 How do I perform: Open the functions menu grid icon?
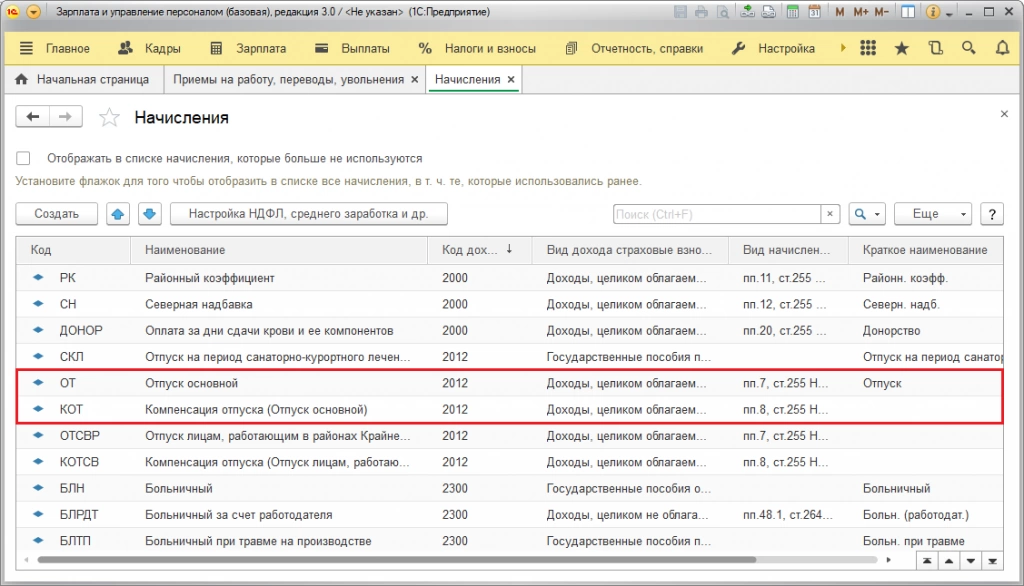(x=868, y=48)
